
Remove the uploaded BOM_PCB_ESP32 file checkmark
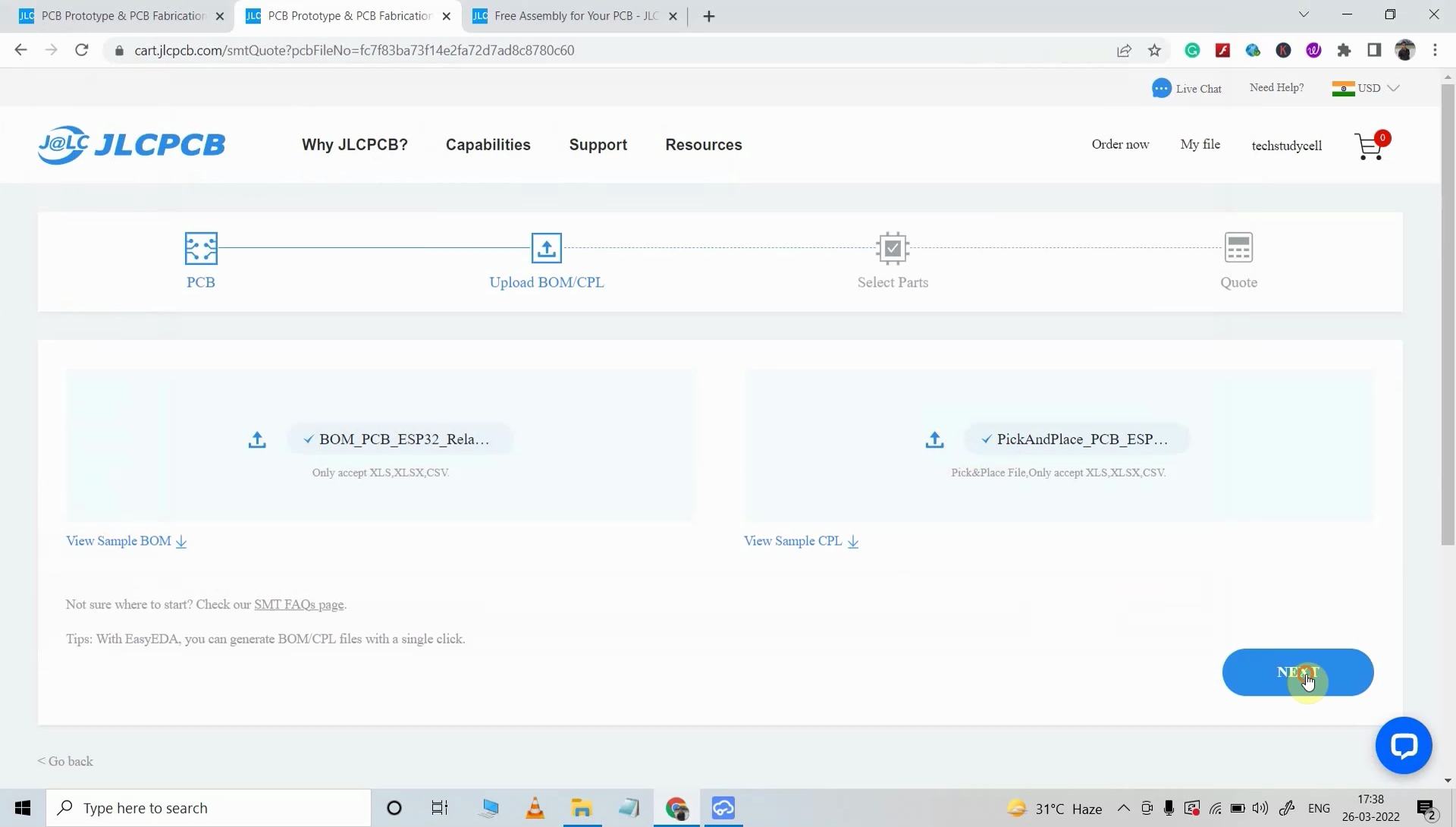tap(308, 439)
